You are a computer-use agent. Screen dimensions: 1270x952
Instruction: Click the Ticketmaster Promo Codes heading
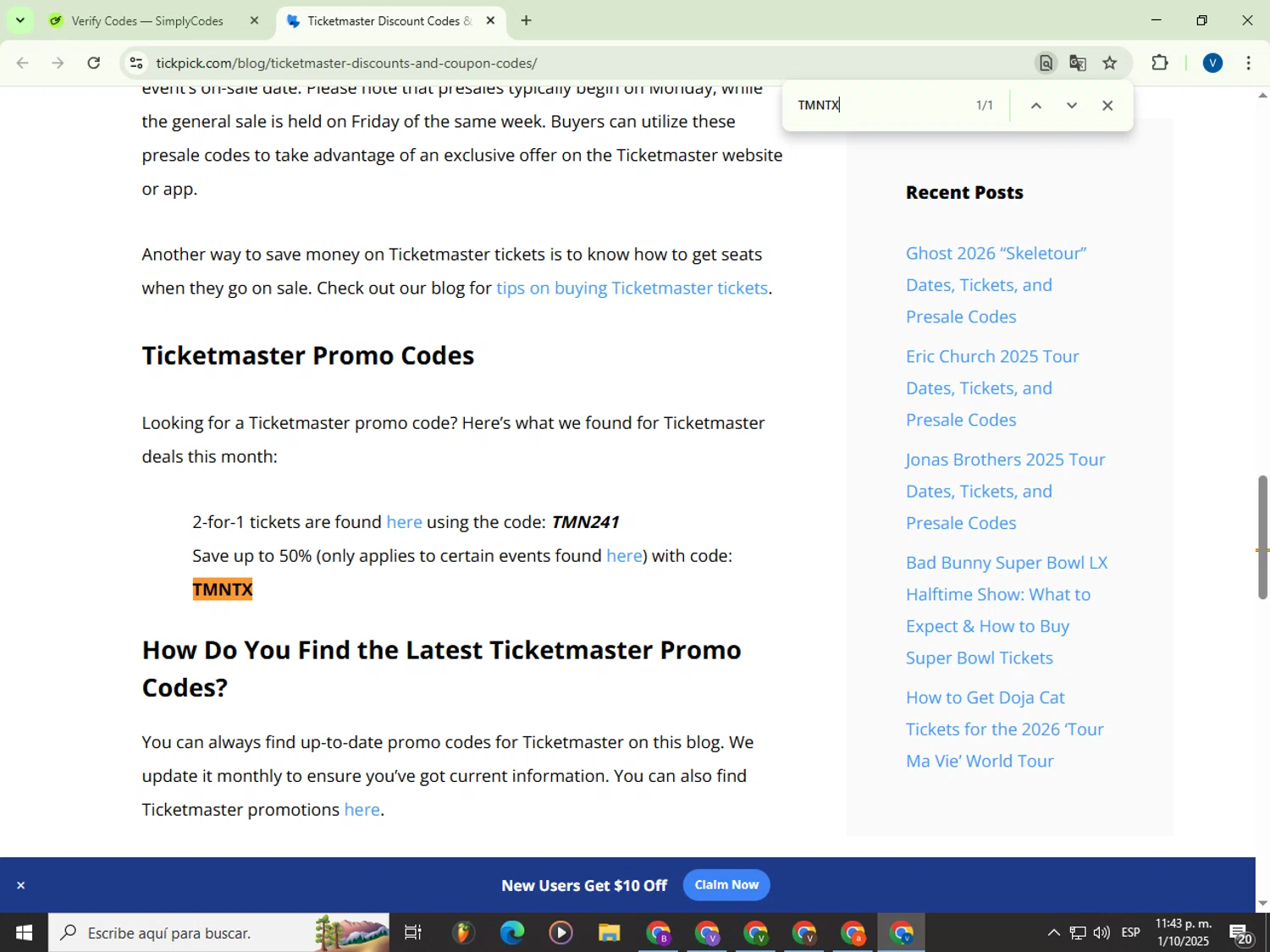click(x=308, y=355)
